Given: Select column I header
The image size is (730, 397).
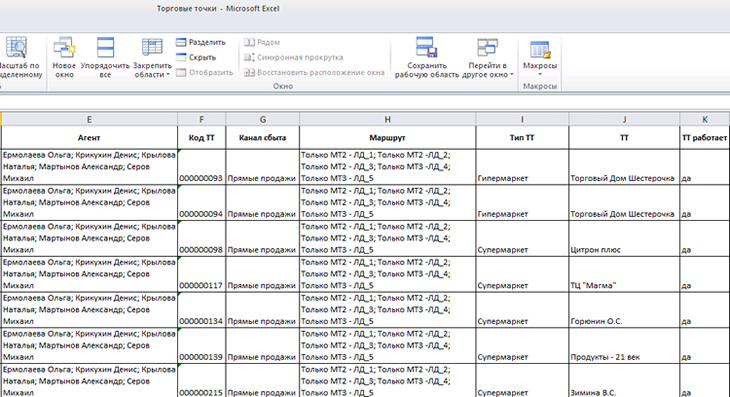Looking at the screenshot, I should (x=522, y=120).
